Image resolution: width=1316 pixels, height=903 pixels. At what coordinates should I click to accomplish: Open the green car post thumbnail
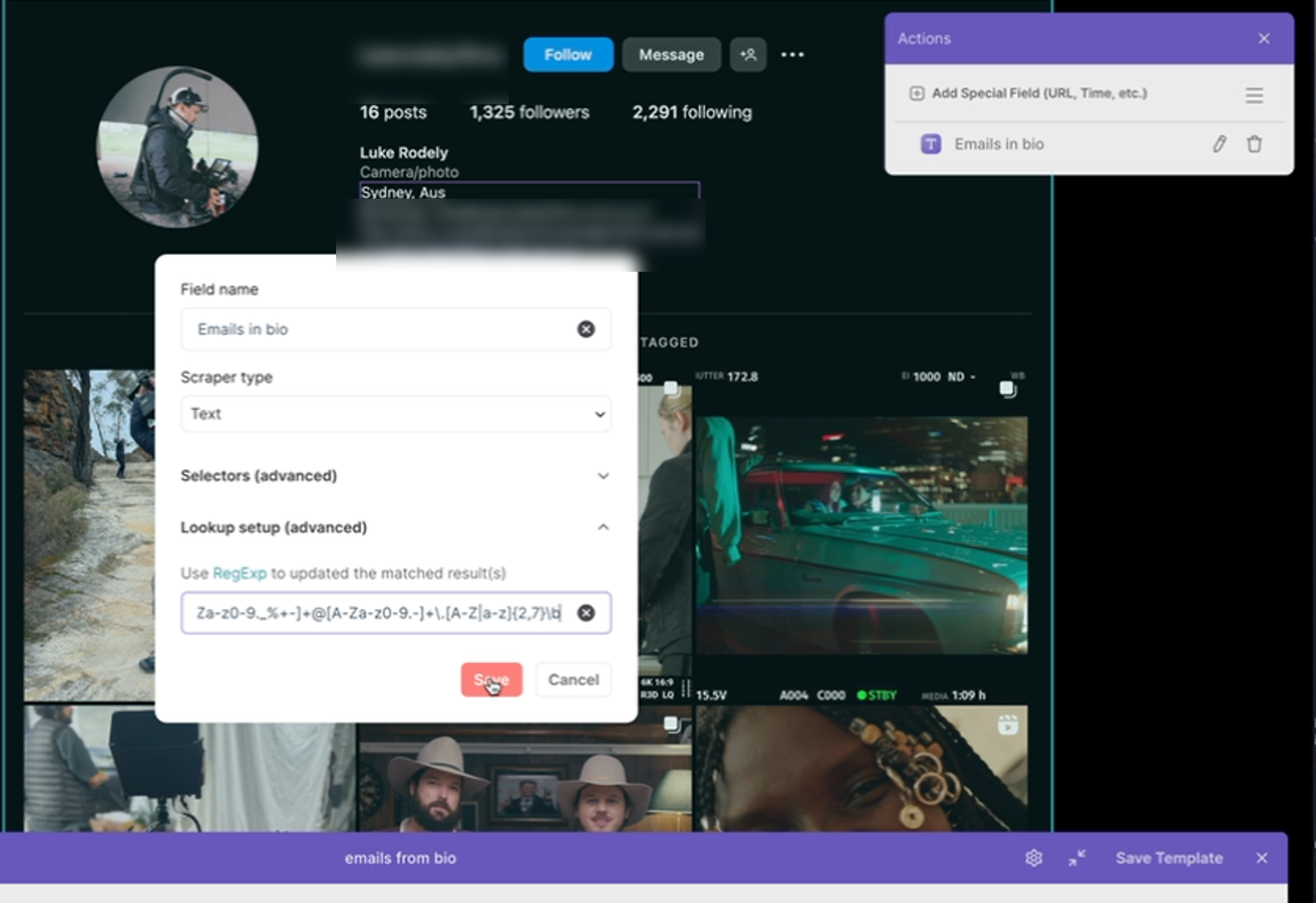click(x=861, y=535)
